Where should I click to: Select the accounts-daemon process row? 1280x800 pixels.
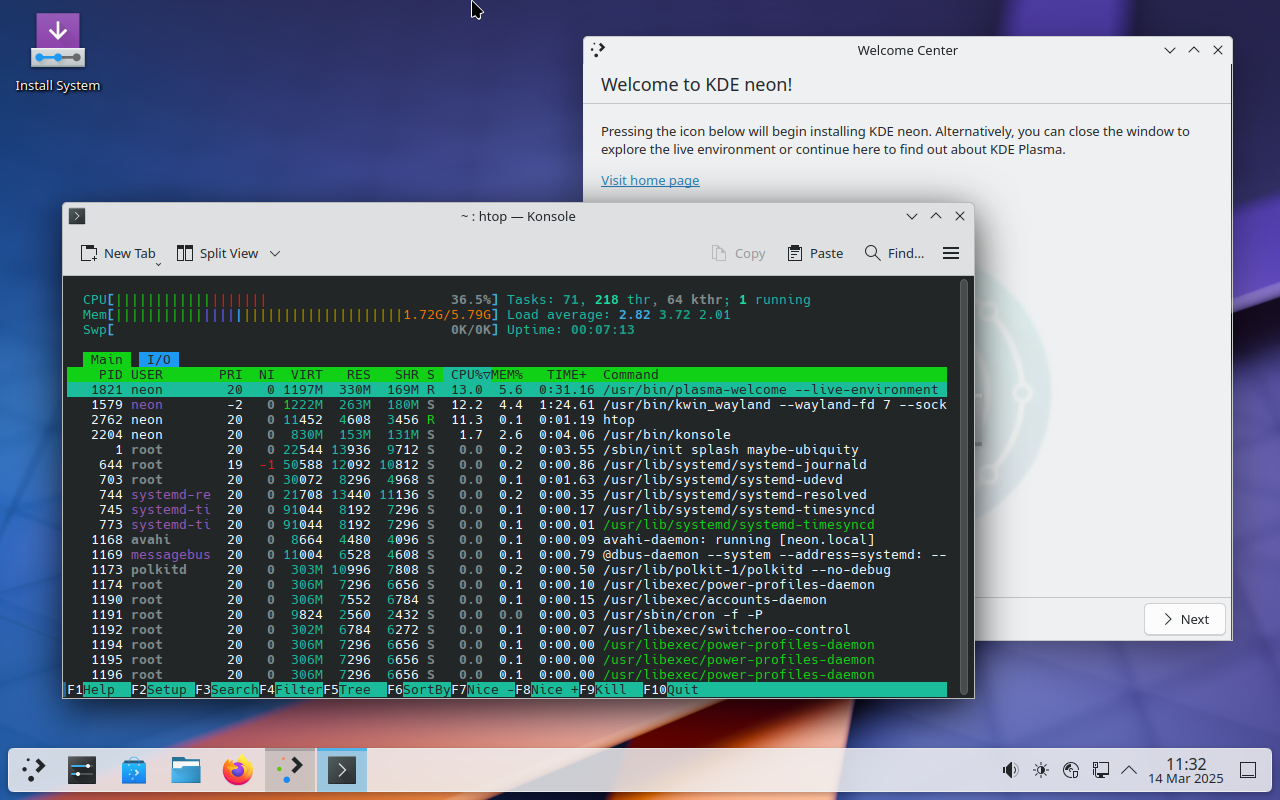[507, 599]
